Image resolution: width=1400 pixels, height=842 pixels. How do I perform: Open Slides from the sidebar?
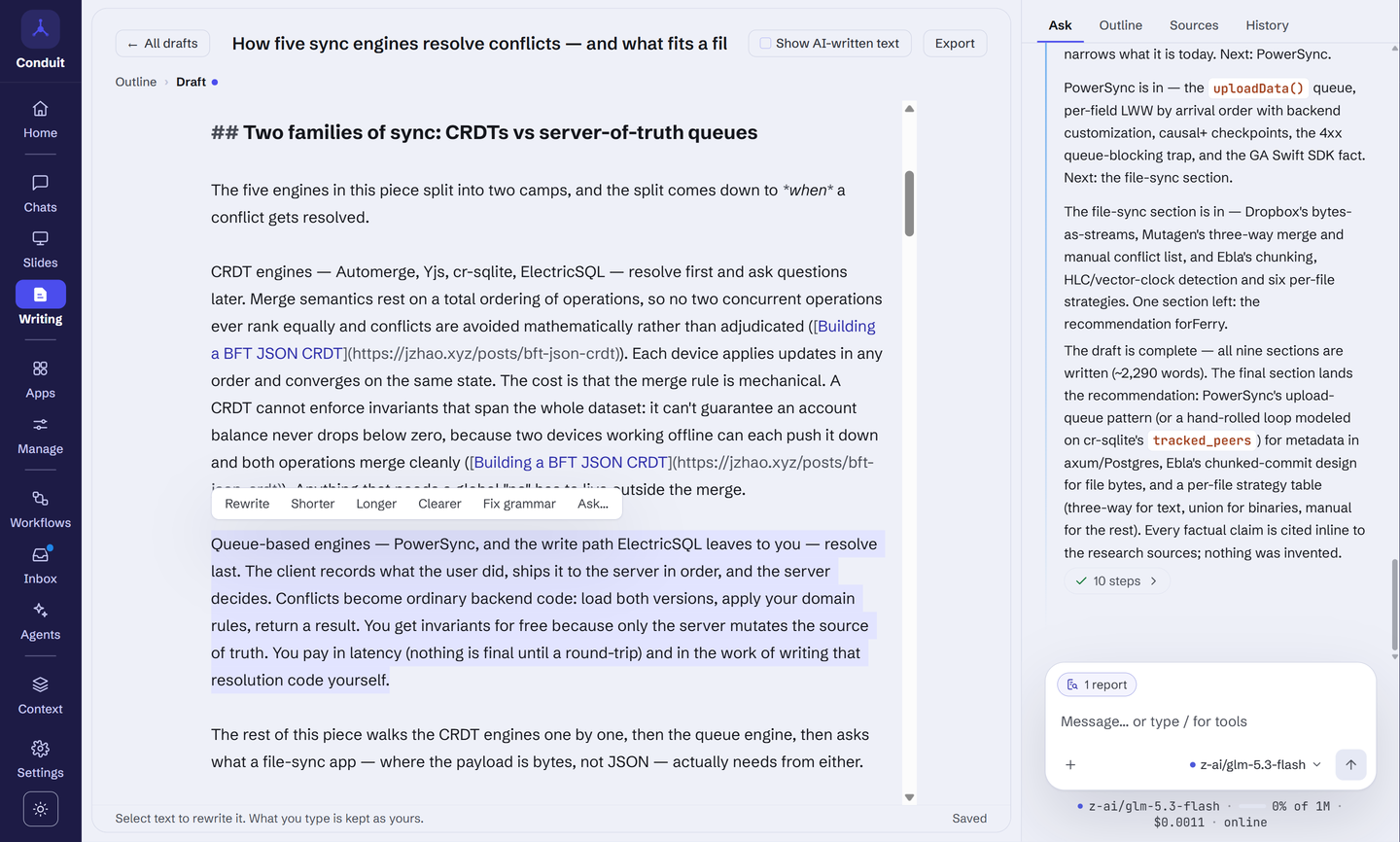pyautogui.click(x=40, y=249)
